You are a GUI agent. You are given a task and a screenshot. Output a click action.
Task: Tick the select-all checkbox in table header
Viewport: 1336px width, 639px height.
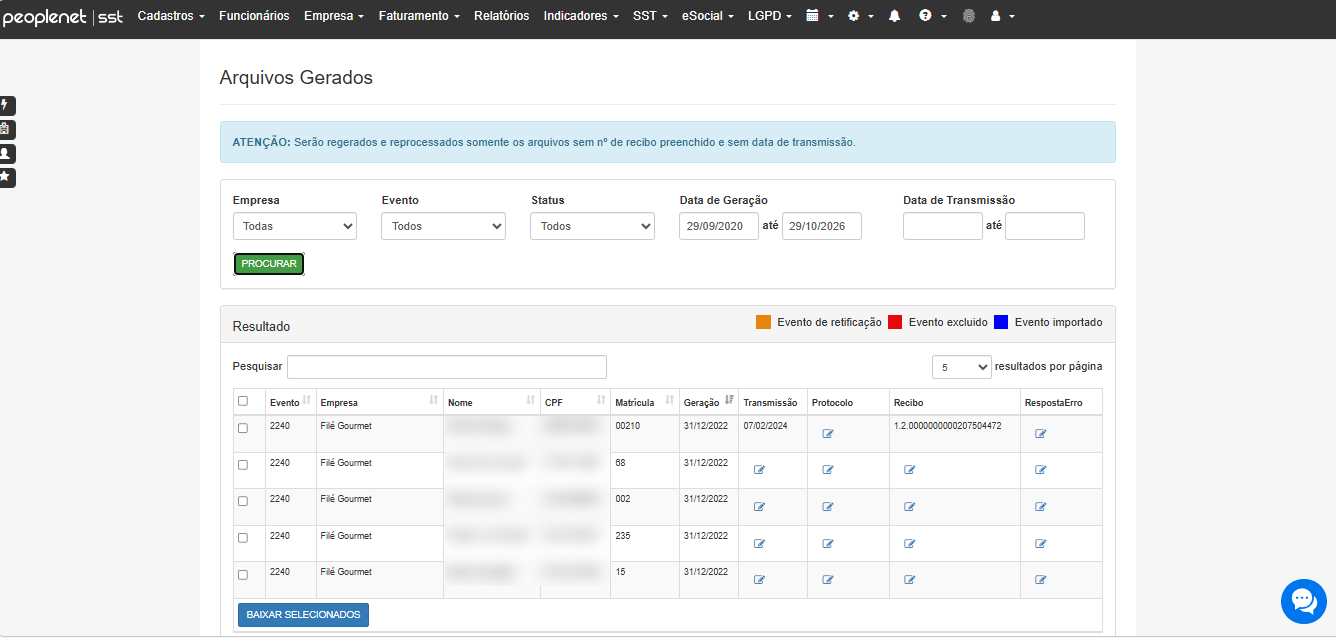(x=243, y=401)
